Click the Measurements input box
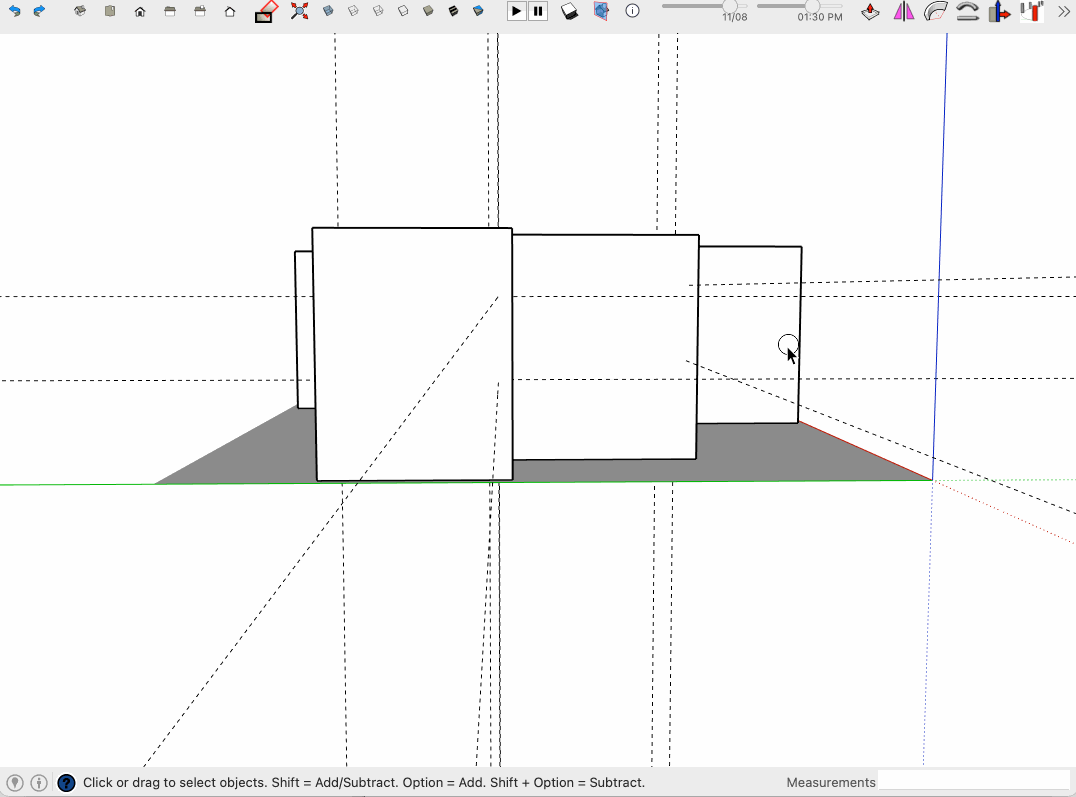 tap(974, 781)
